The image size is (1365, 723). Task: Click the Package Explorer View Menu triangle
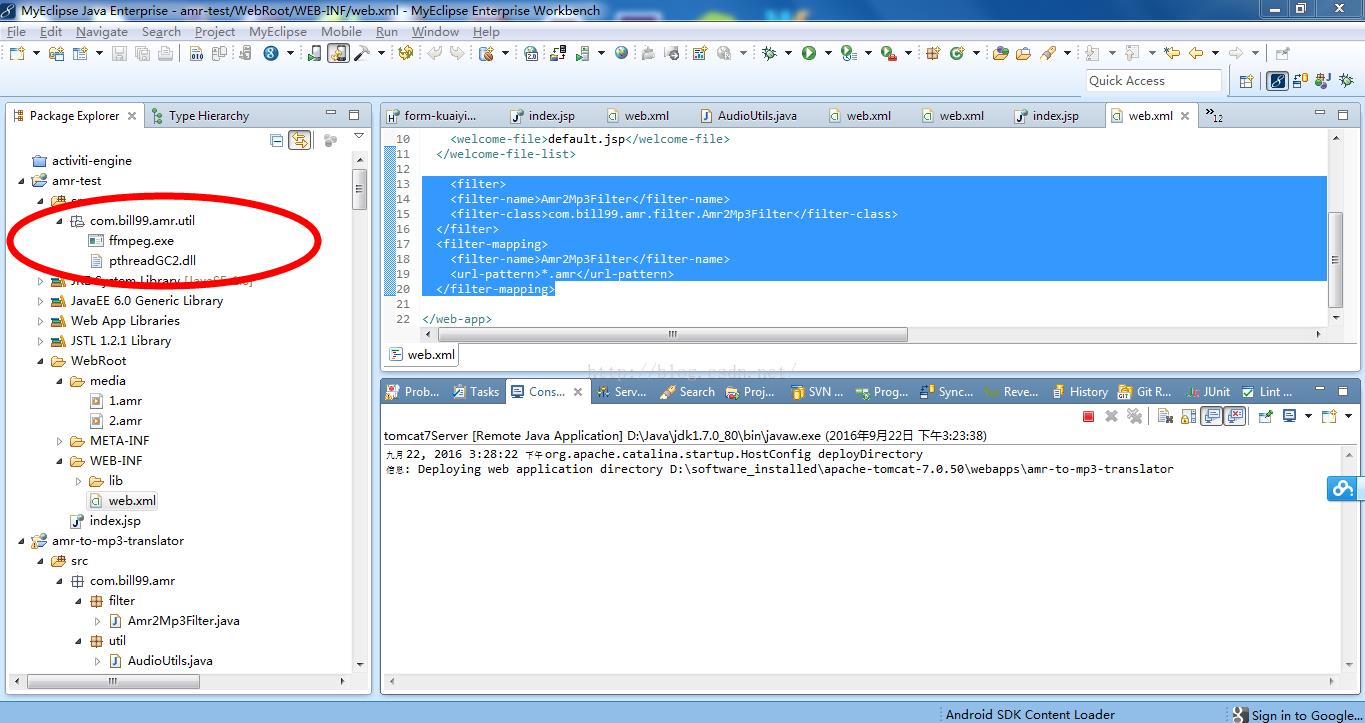[x=359, y=137]
